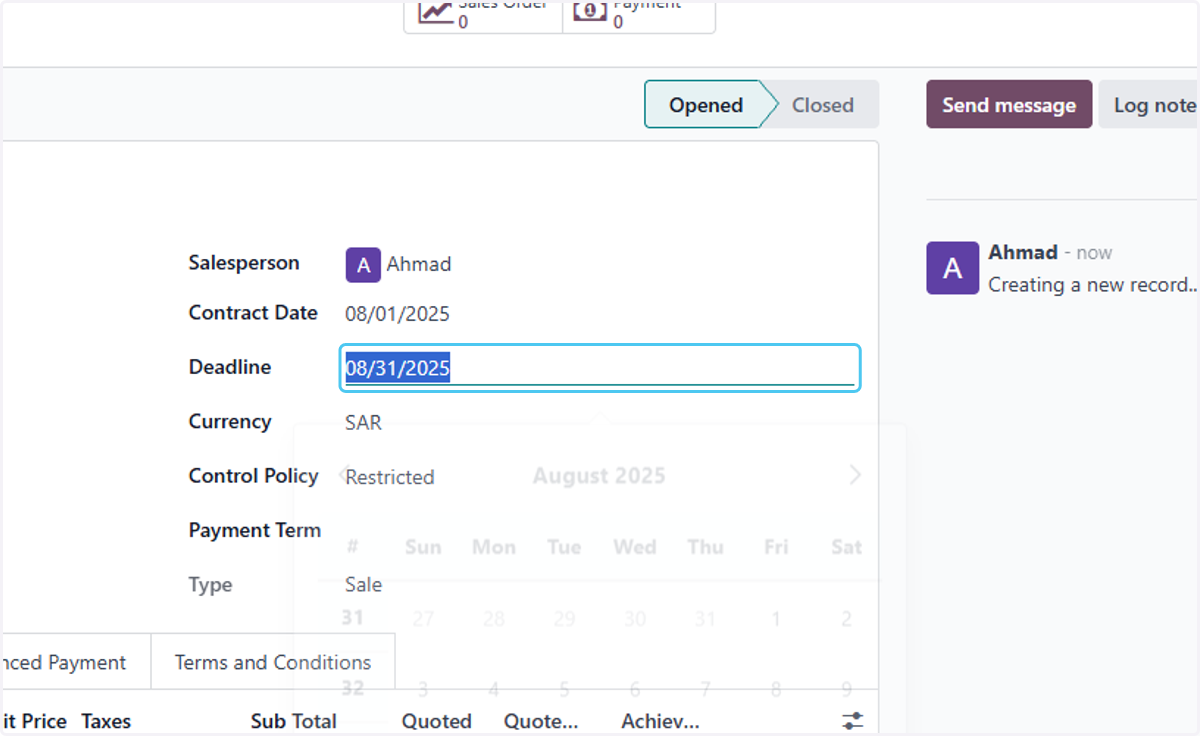Pick day 6 in the calendar
Screen dimensions: 1200x736
(635, 689)
